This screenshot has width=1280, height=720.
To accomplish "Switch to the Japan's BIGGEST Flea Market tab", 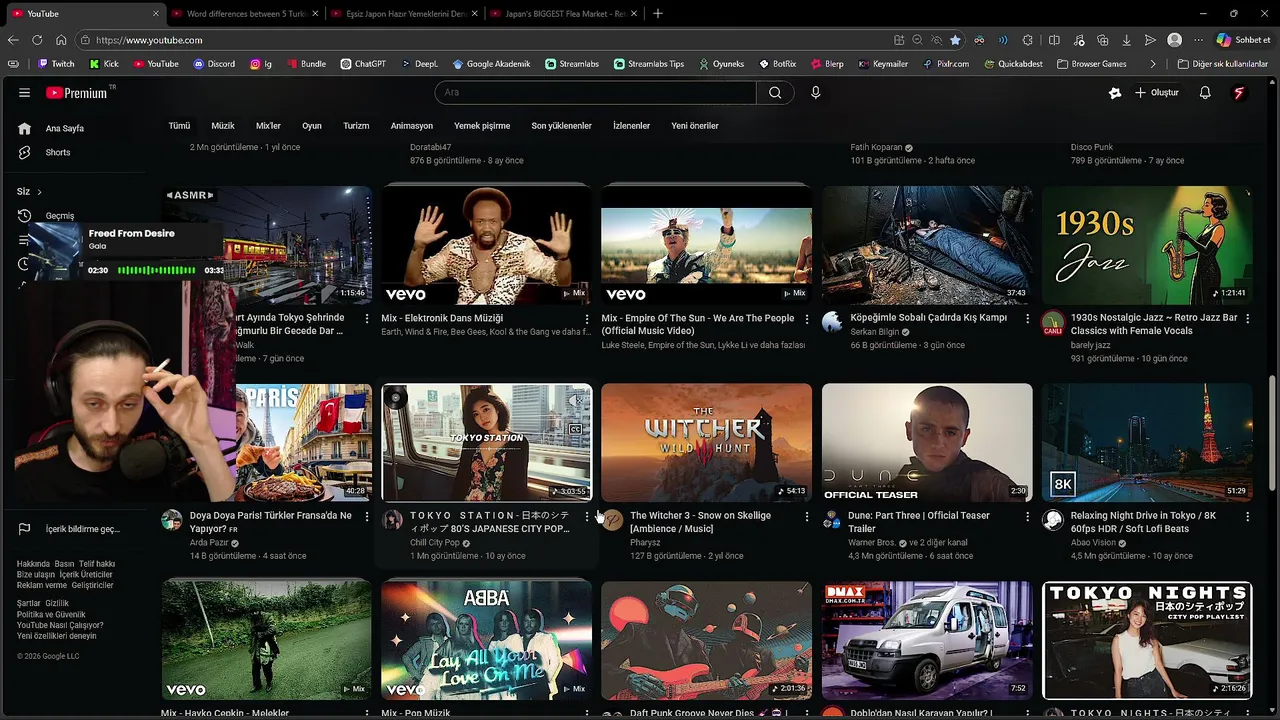I will coord(564,14).
